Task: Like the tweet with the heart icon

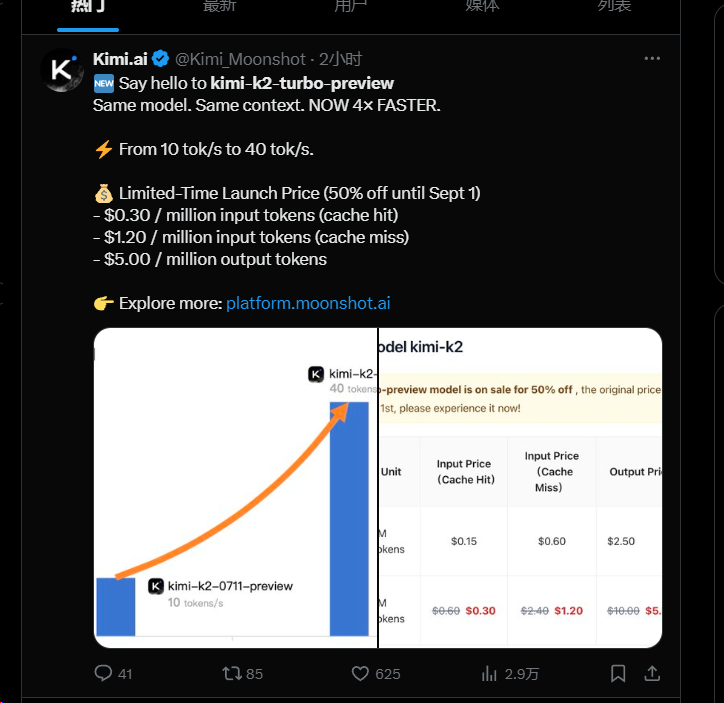Action: (360, 673)
